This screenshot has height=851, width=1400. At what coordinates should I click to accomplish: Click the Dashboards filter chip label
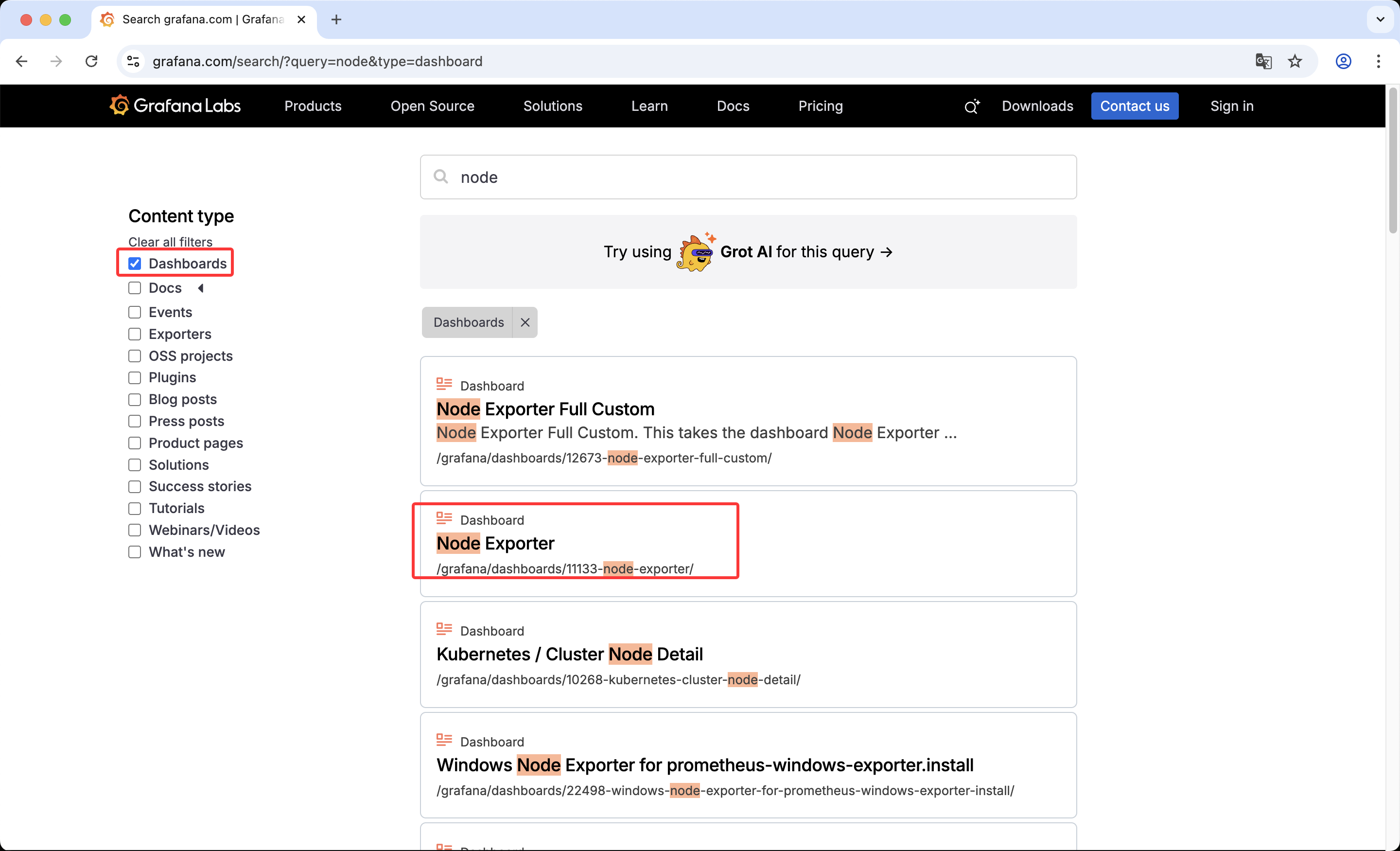coord(468,322)
